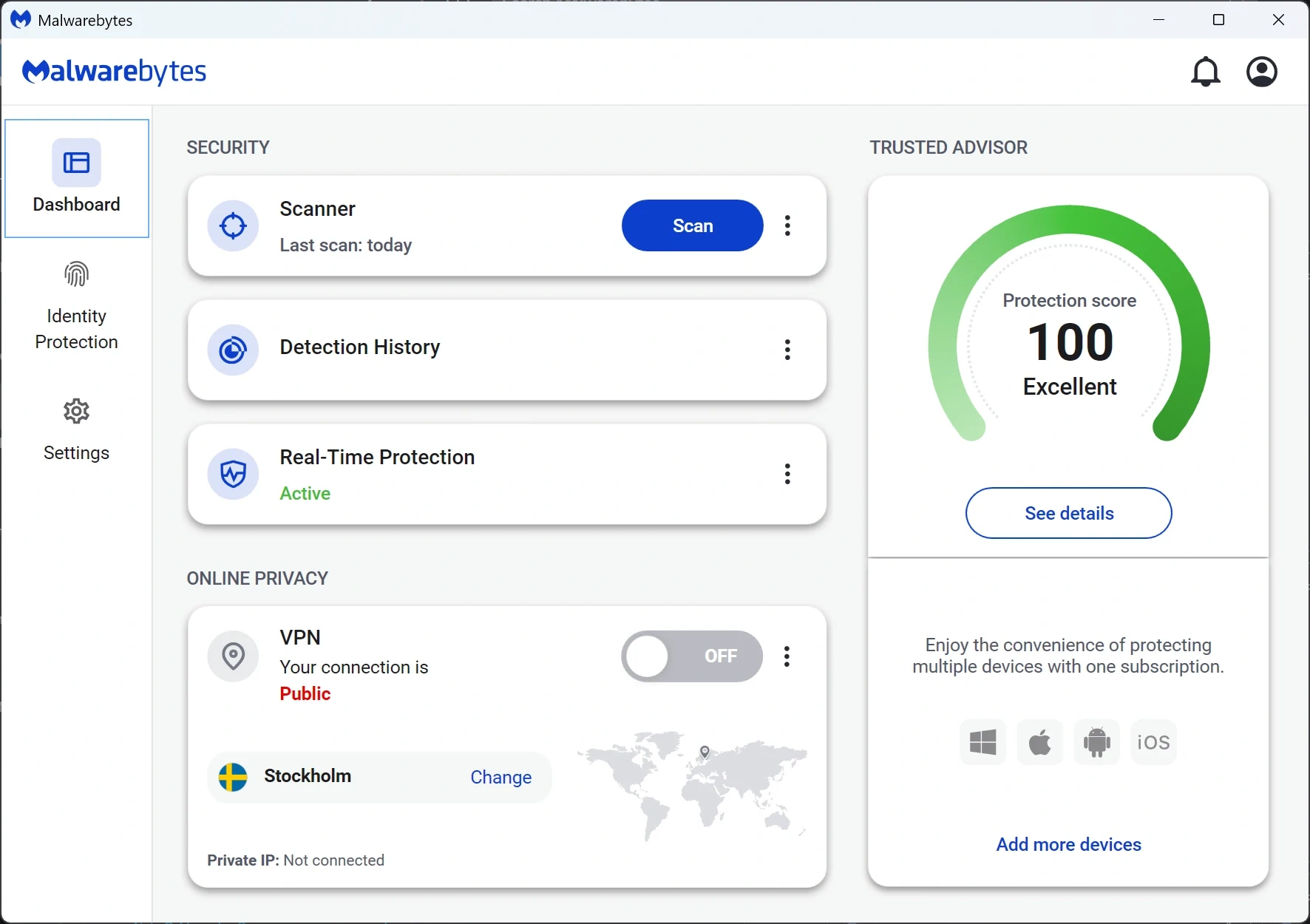Click See details under Protection score
The width and height of the screenshot is (1310, 924).
point(1068,512)
